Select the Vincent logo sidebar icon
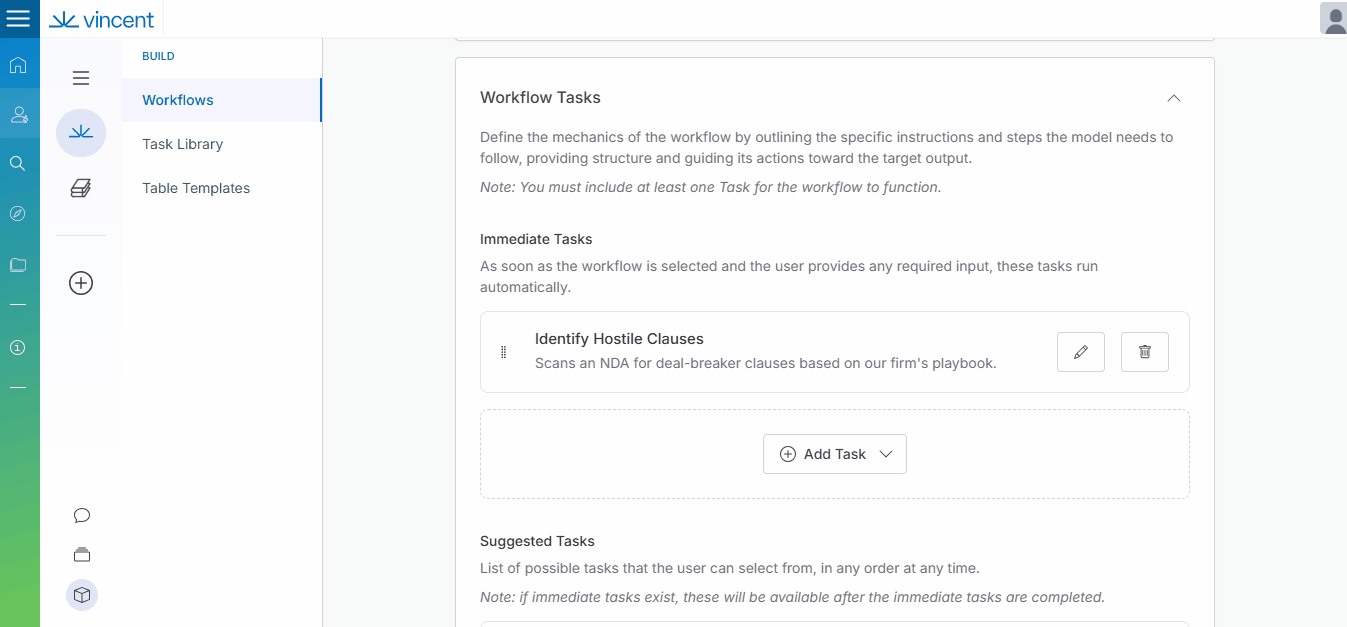The width and height of the screenshot is (1347, 627). pyautogui.click(x=81, y=133)
